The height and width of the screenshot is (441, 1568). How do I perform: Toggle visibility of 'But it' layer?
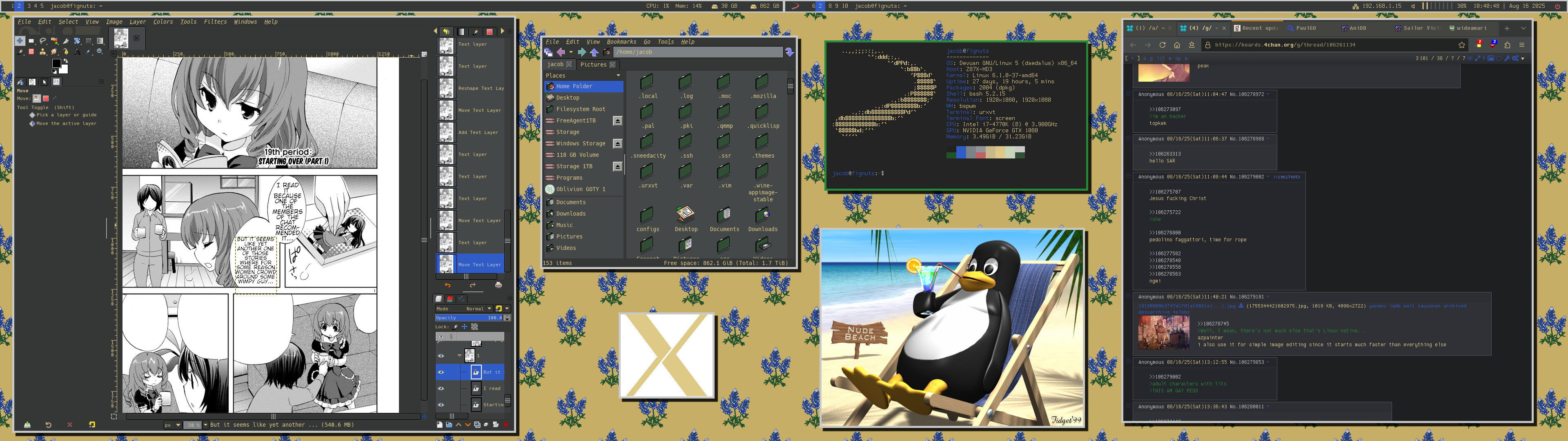pyautogui.click(x=441, y=372)
